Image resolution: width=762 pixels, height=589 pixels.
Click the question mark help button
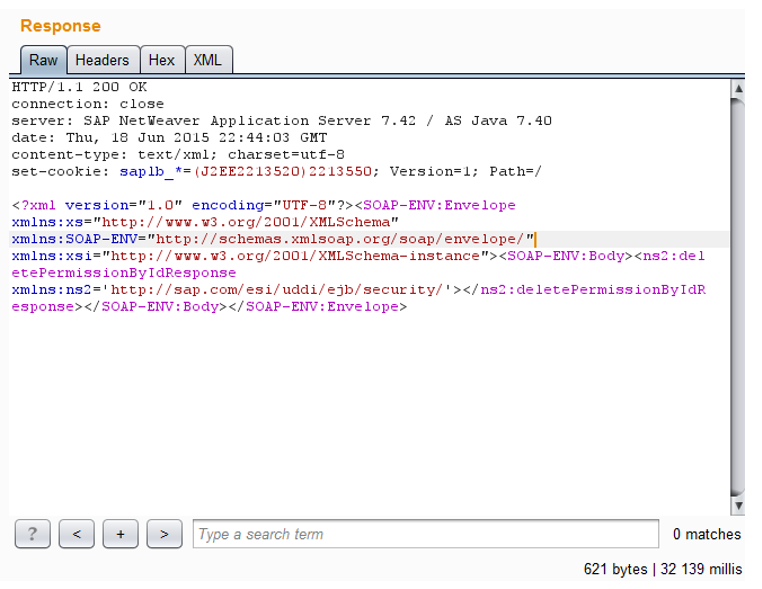tap(33, 534)
